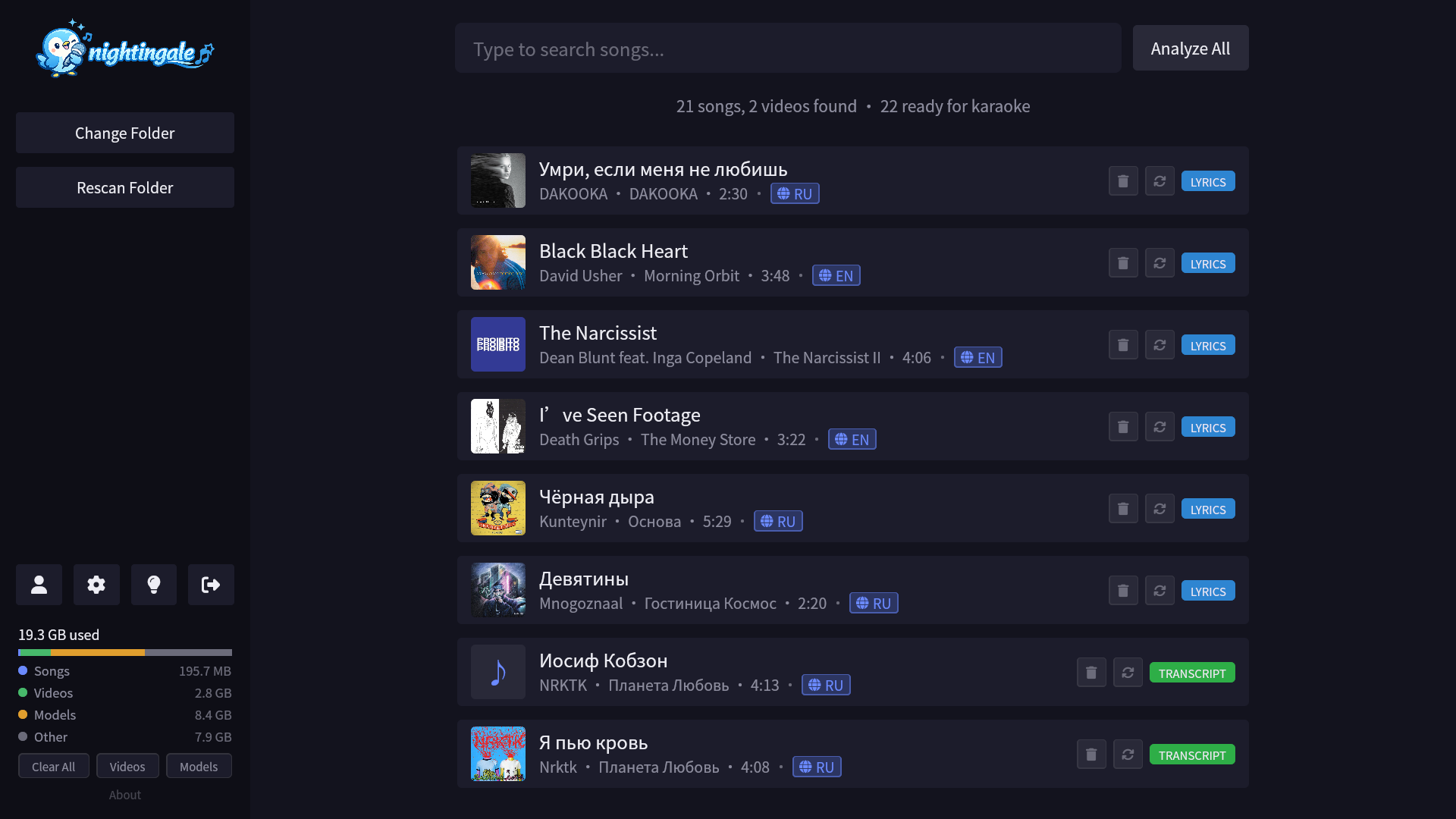The width and height of the screenshot is (1456, 819).
Task: Switch to the Models filter
Action: pos(199,766)
